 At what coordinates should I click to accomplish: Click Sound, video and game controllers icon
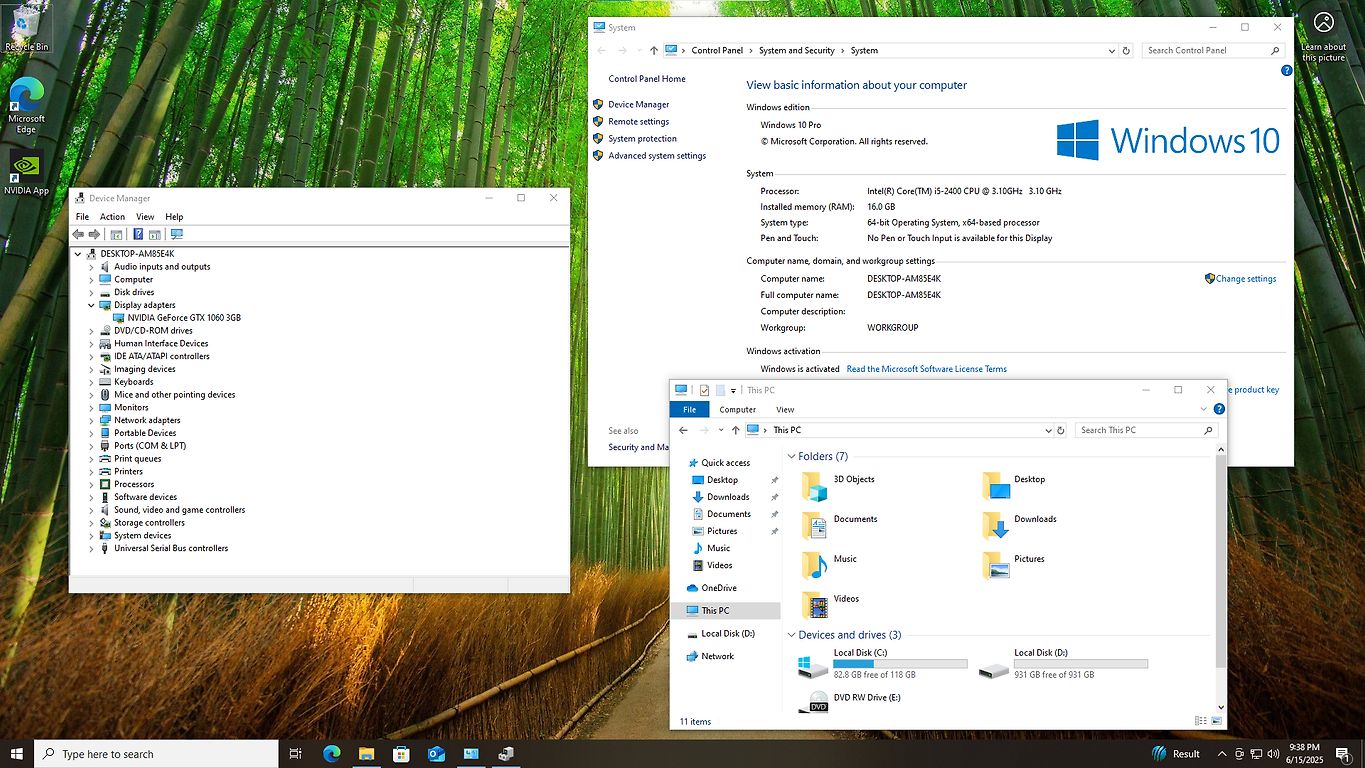pyautogui.click(x=105, y=510)
